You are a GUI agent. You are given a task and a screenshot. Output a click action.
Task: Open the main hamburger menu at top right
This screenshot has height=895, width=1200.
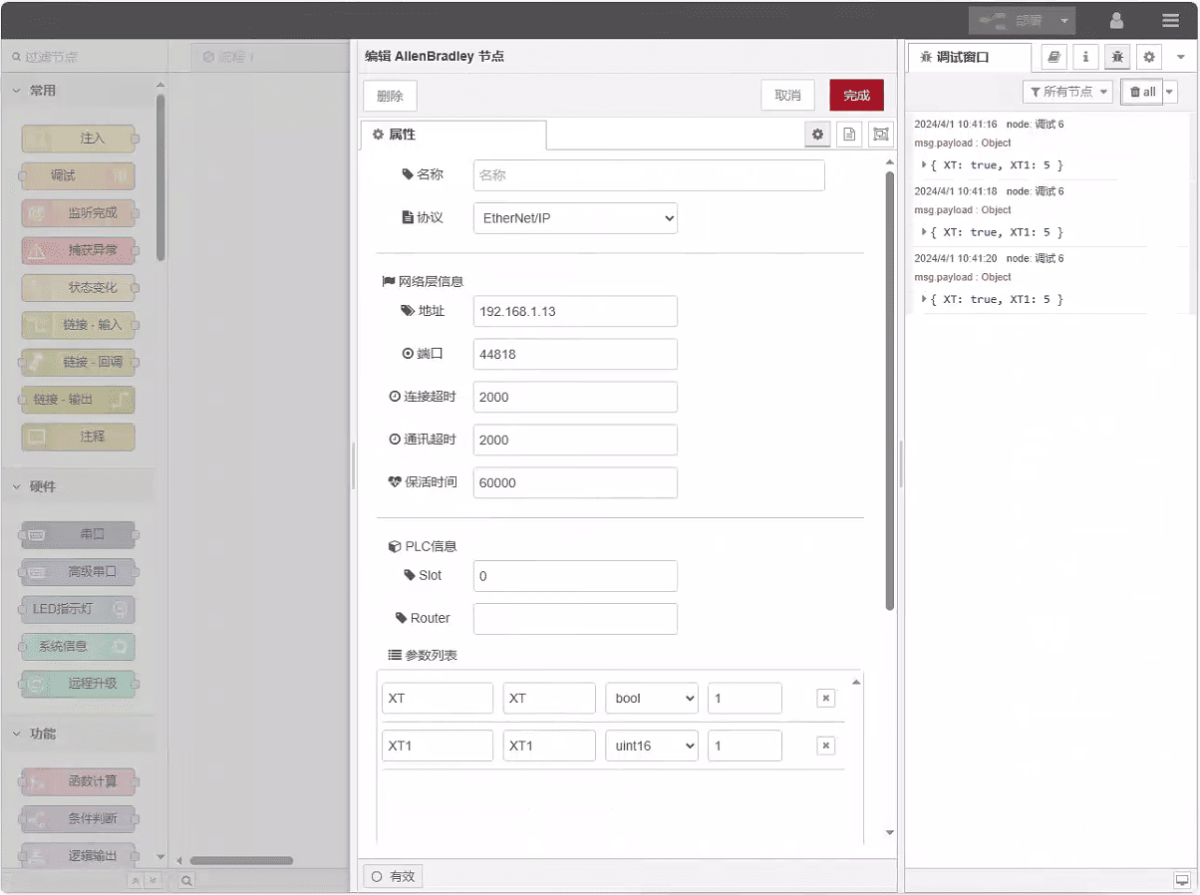[x=1170, y=20]
